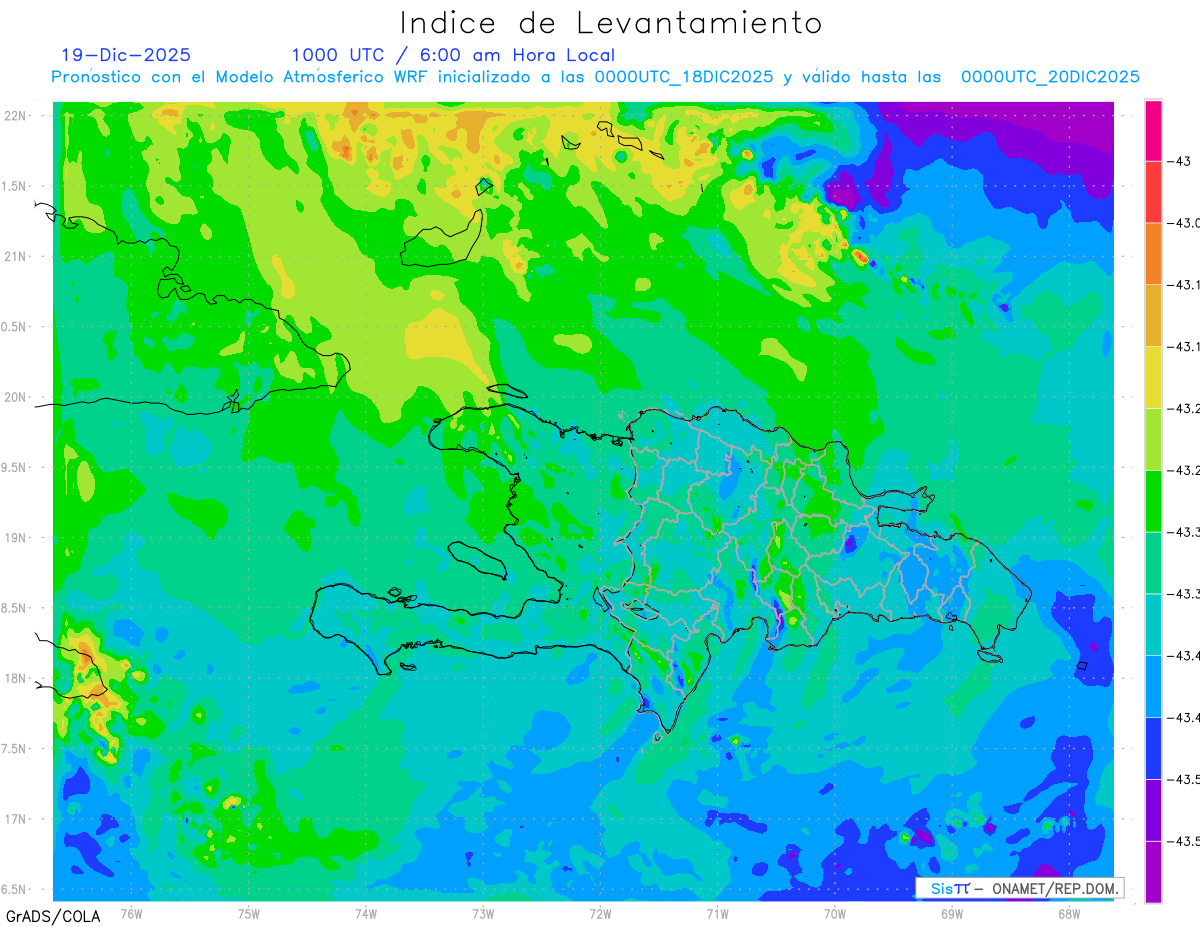The width and height of the screenshot is (1200, 927).
Task: Select the date label '19-Dic-2025'
Action: pyautogui.click(x=126, y=55)
